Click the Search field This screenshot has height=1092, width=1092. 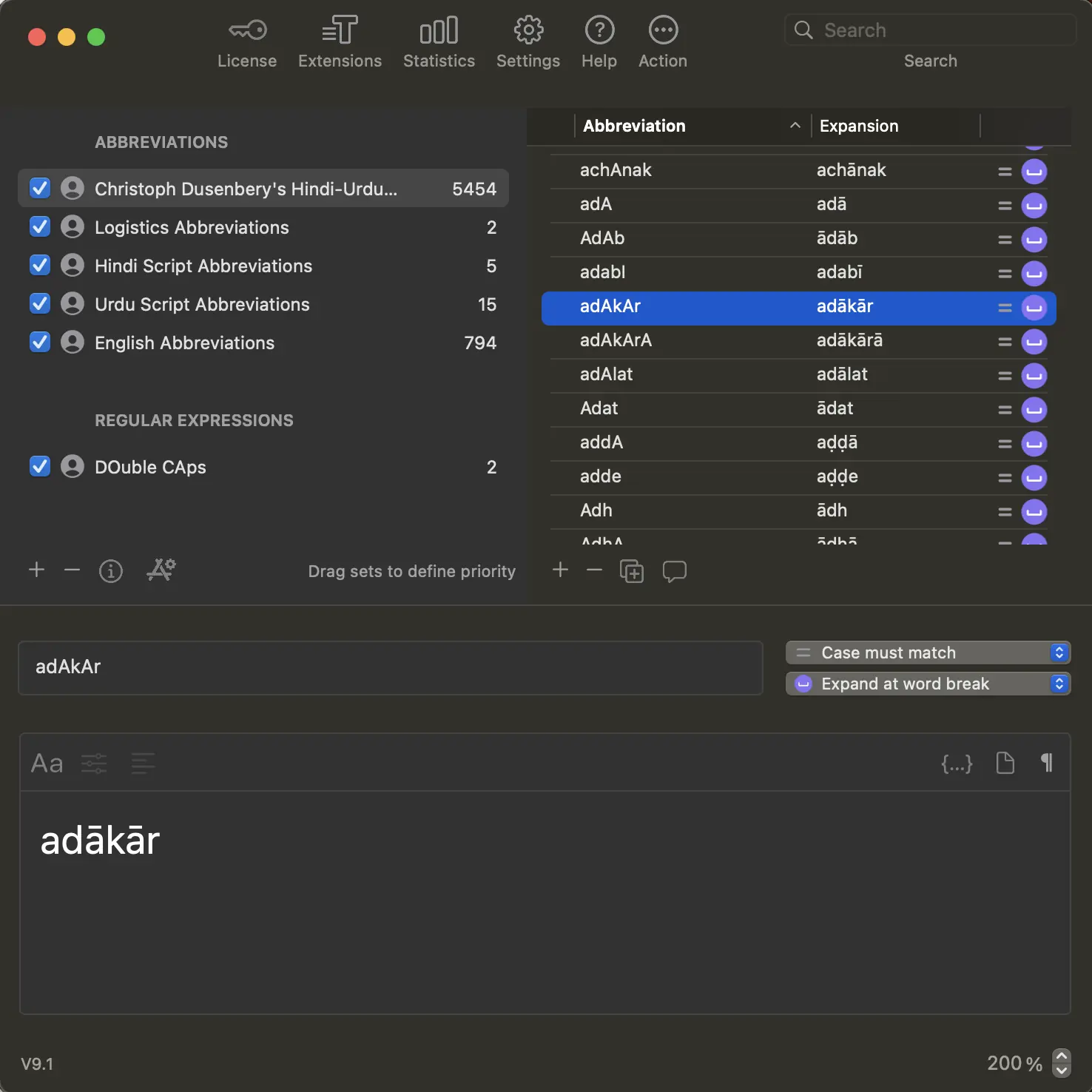pos(930,30)
